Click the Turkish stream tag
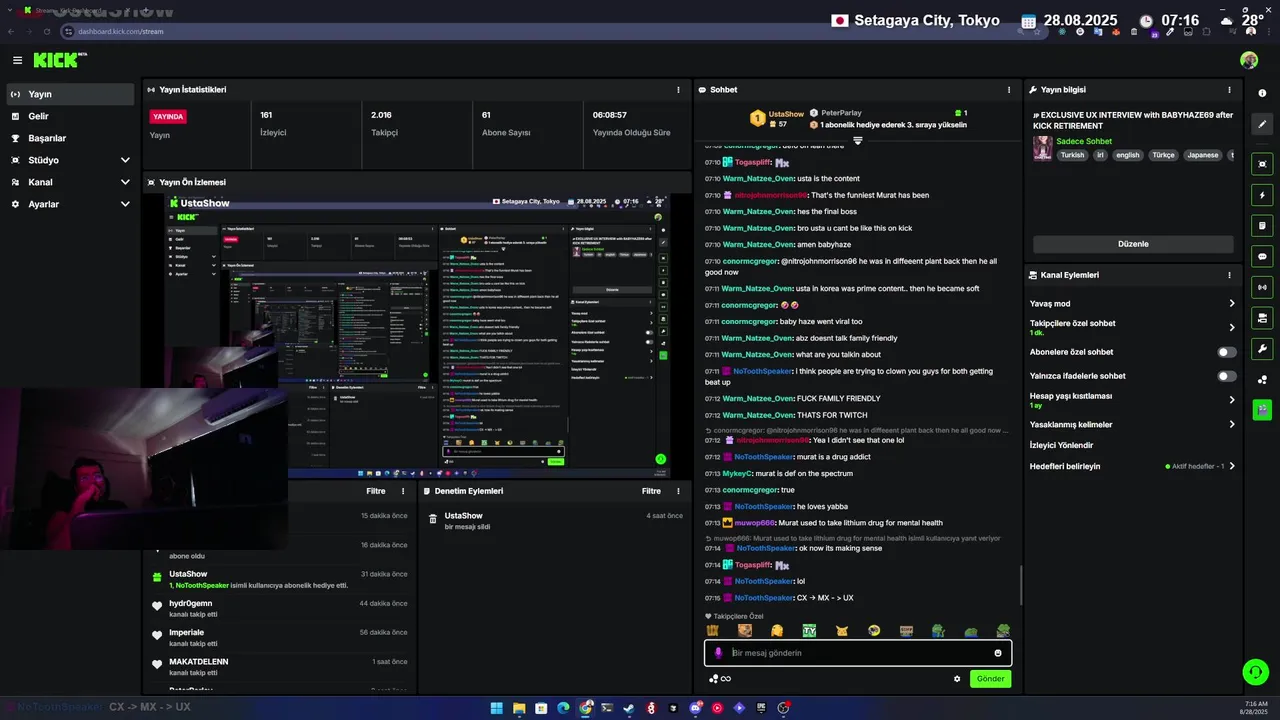 1072,156
